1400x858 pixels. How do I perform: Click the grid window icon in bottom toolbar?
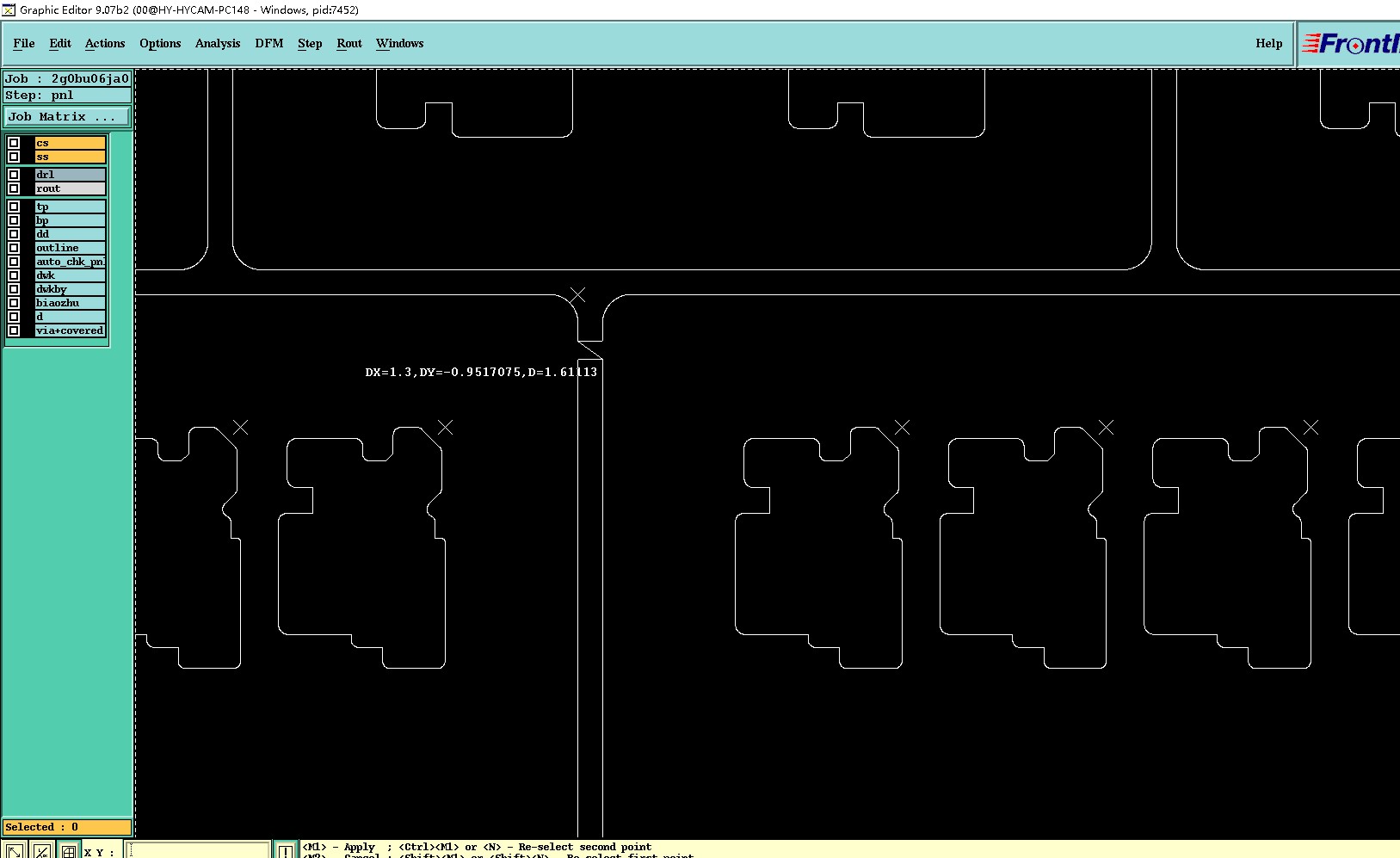point(69,851)
